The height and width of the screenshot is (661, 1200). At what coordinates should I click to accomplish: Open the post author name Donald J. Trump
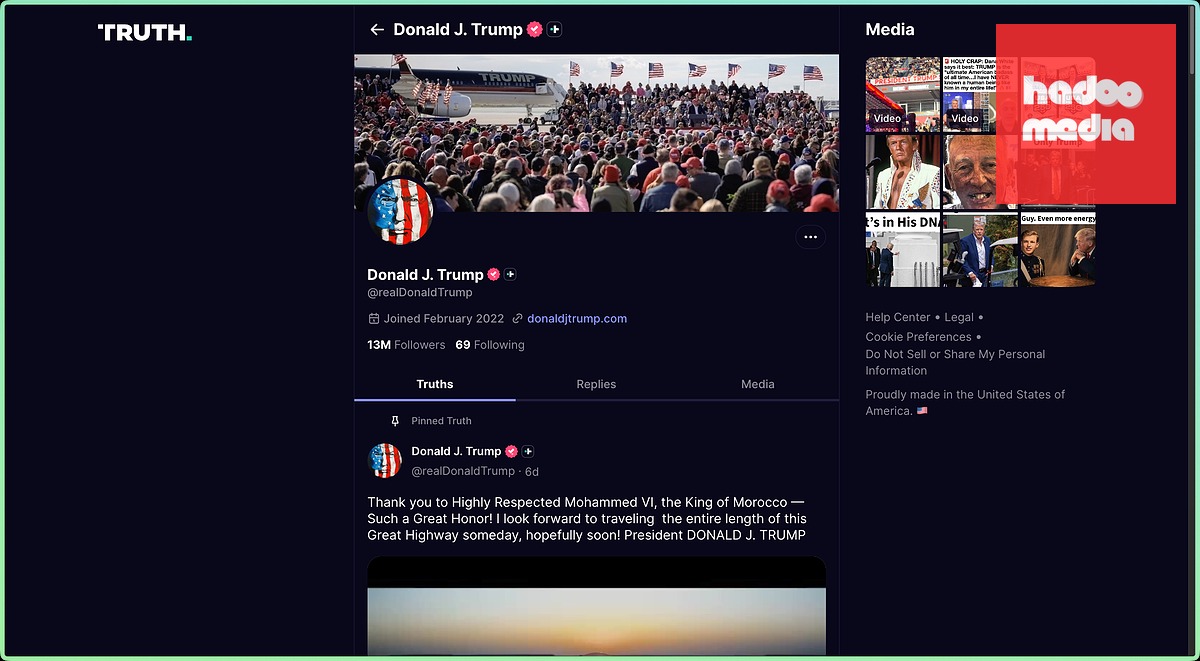456,451
